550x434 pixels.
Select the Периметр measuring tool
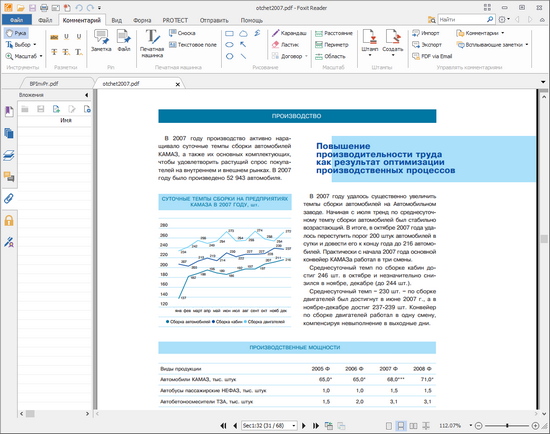pyautogui.click(x=332, y=45)
